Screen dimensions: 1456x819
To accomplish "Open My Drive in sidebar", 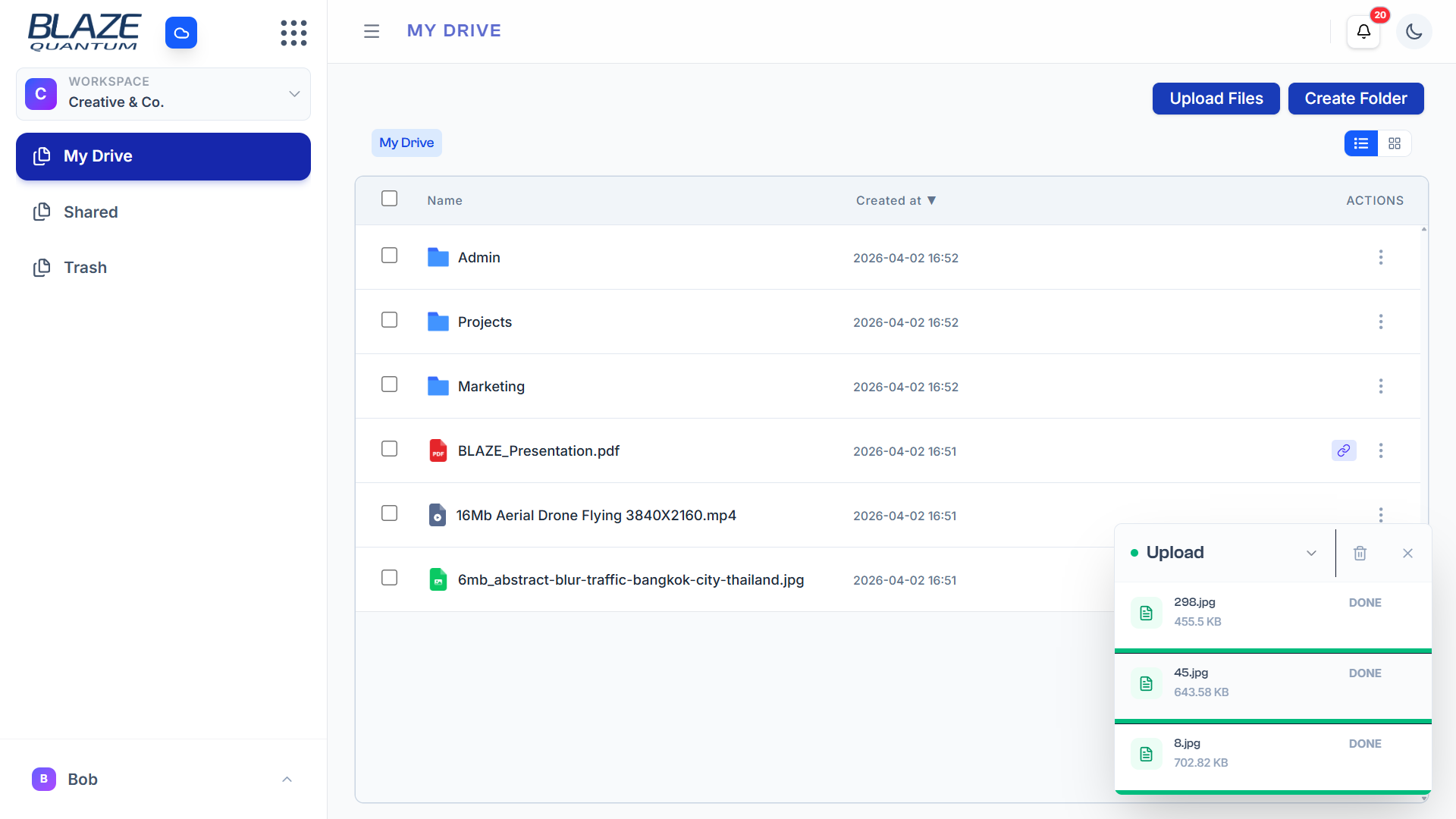I will (163, 156).
